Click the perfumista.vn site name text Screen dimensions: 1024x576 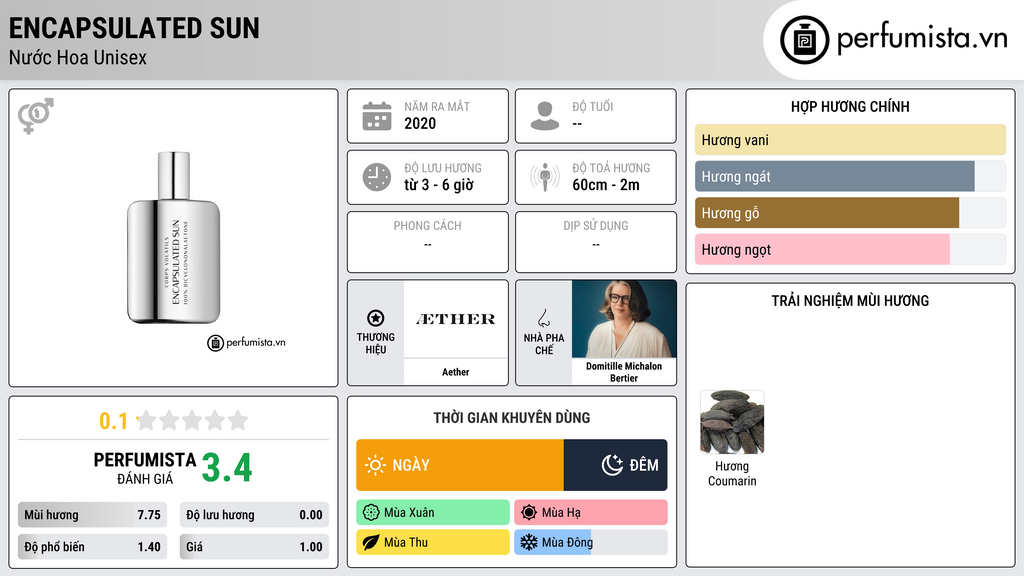(x=922, y=39)
